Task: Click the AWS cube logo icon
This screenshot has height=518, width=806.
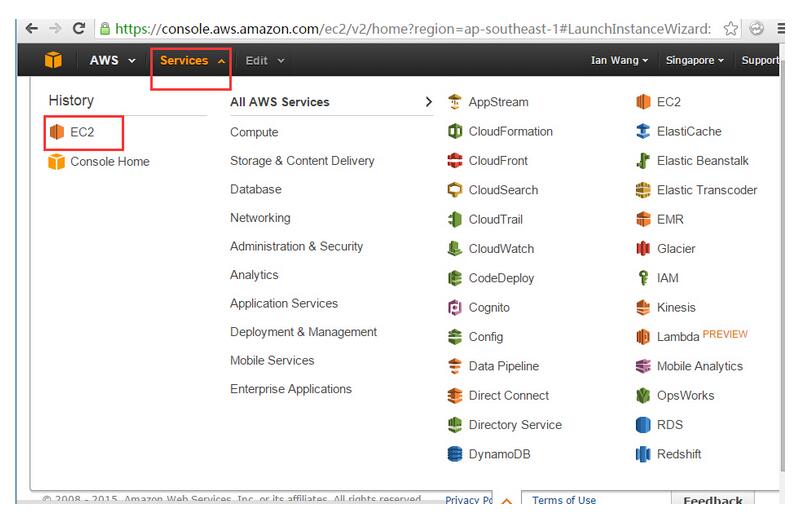Action: click(53, 60)
